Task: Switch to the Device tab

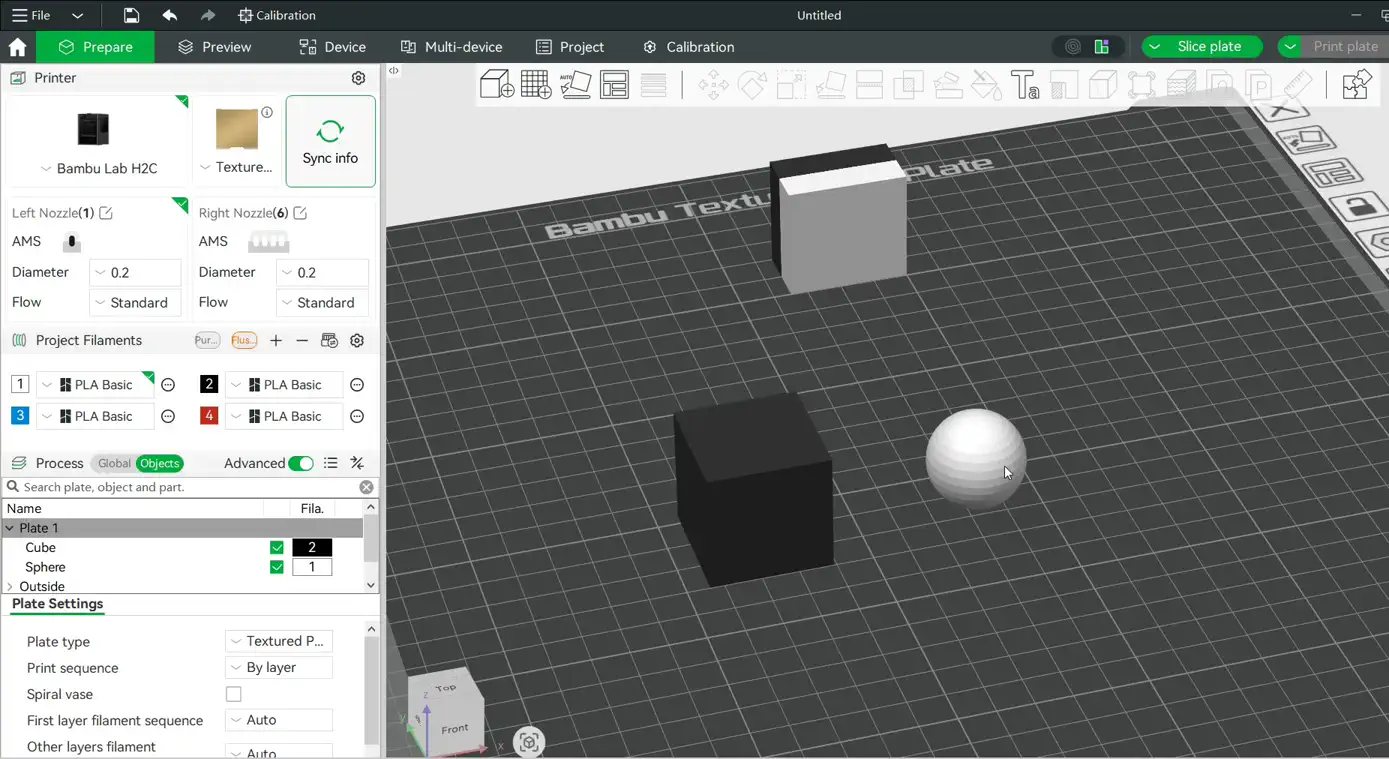Action: tap(333, 47)
